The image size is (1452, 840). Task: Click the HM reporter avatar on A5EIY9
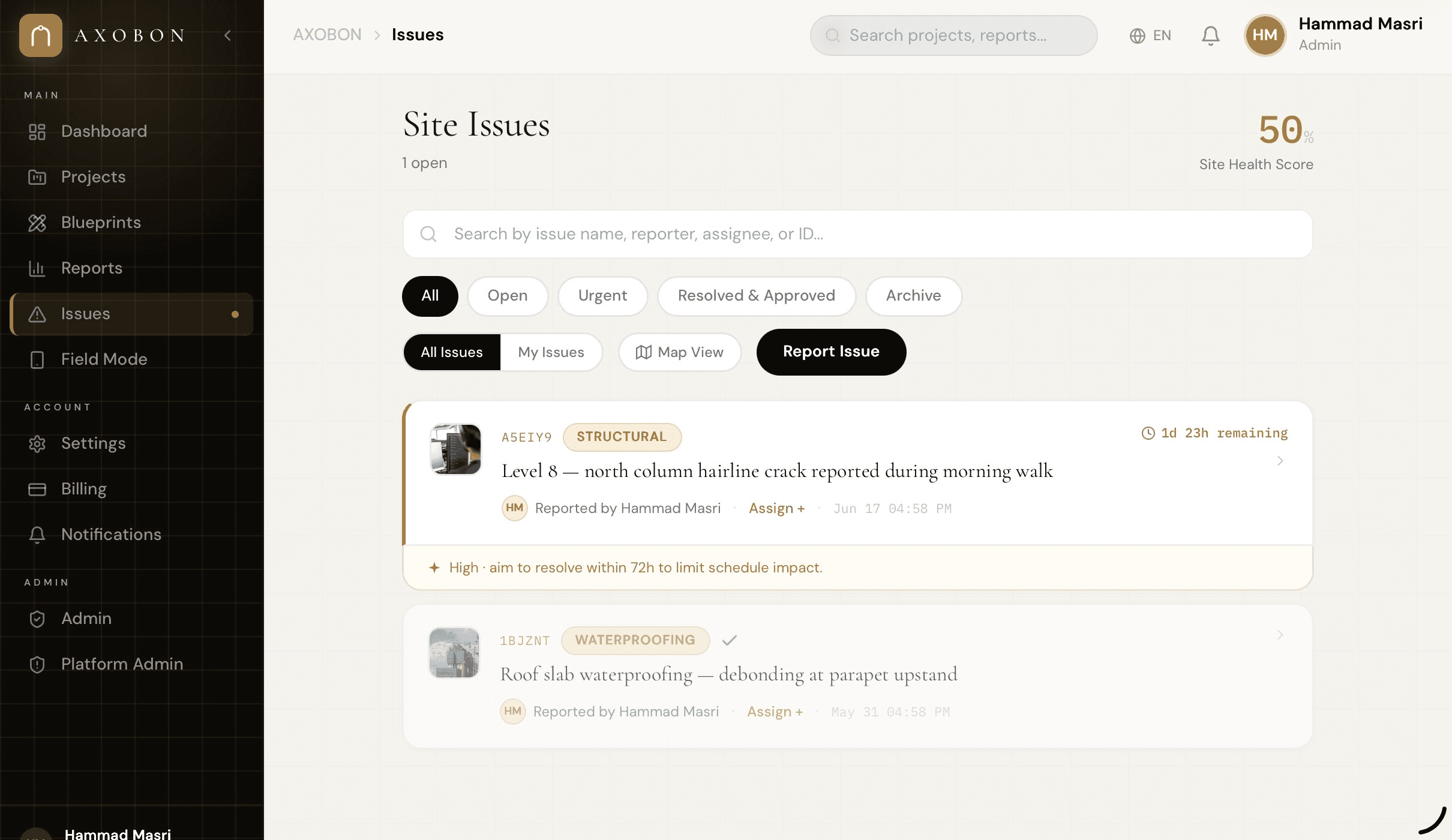(514, 508)
